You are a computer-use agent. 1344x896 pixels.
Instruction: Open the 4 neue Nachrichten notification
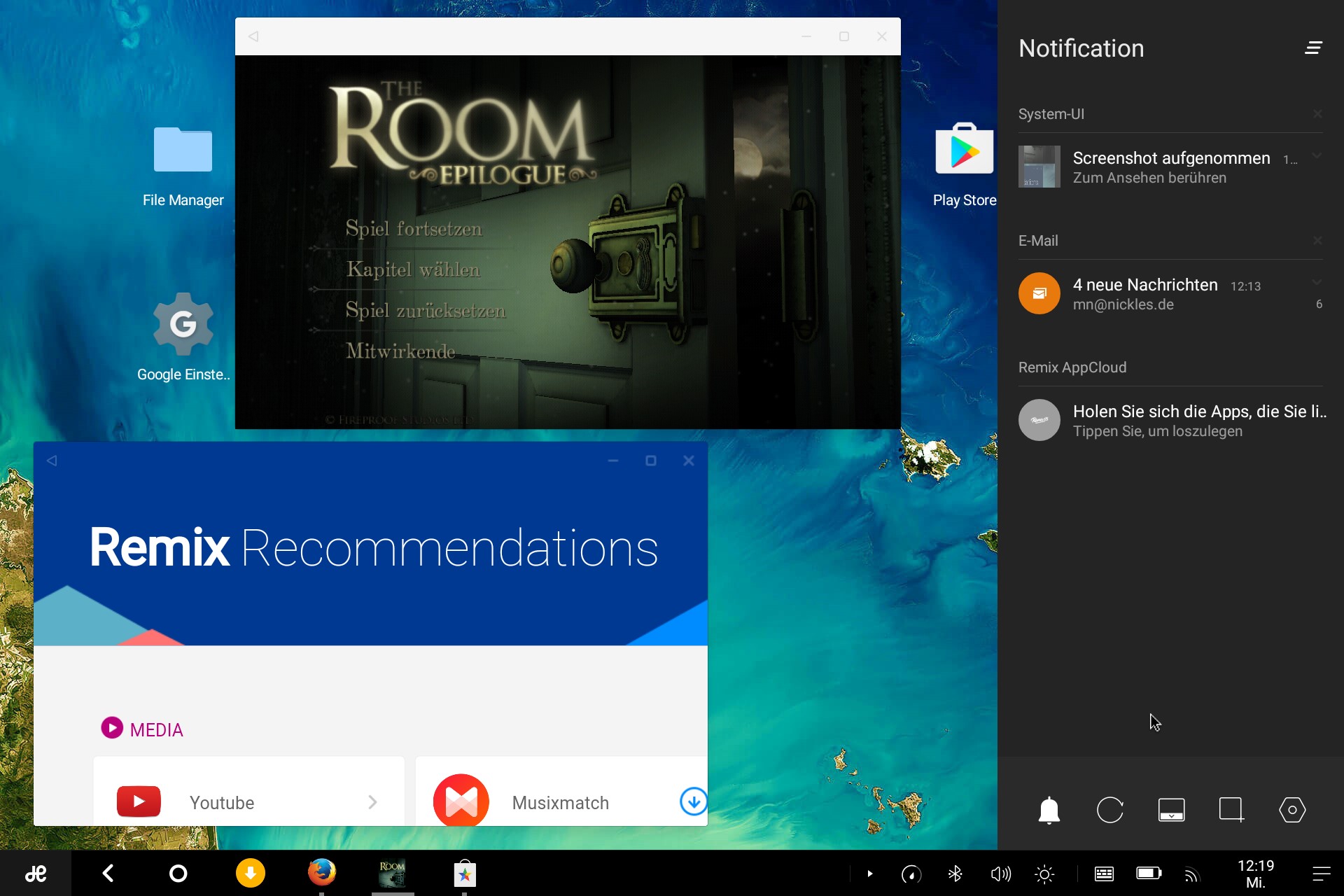pyautogui.click(x=1170, y=293)
